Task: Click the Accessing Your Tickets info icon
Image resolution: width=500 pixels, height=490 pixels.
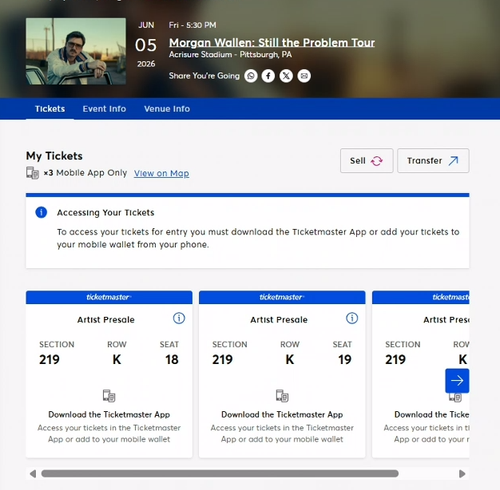Action: 41,212
